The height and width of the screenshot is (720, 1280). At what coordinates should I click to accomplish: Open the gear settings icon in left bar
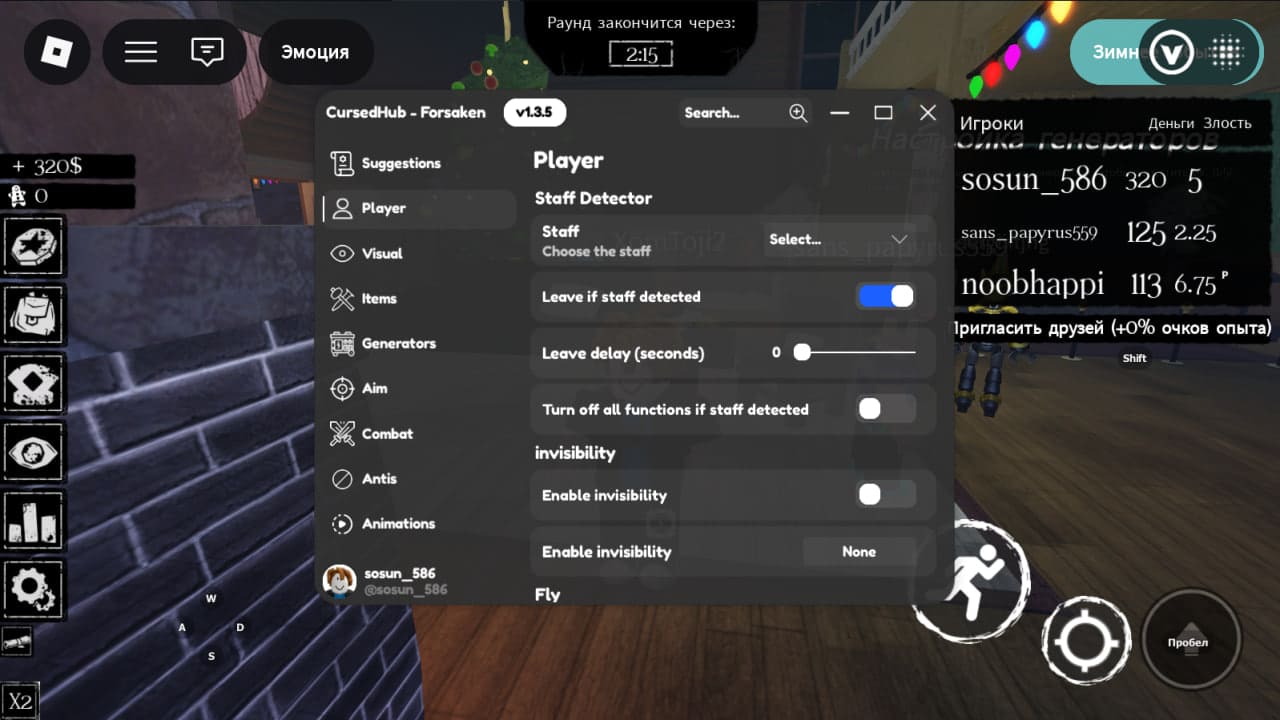(35, 590)
